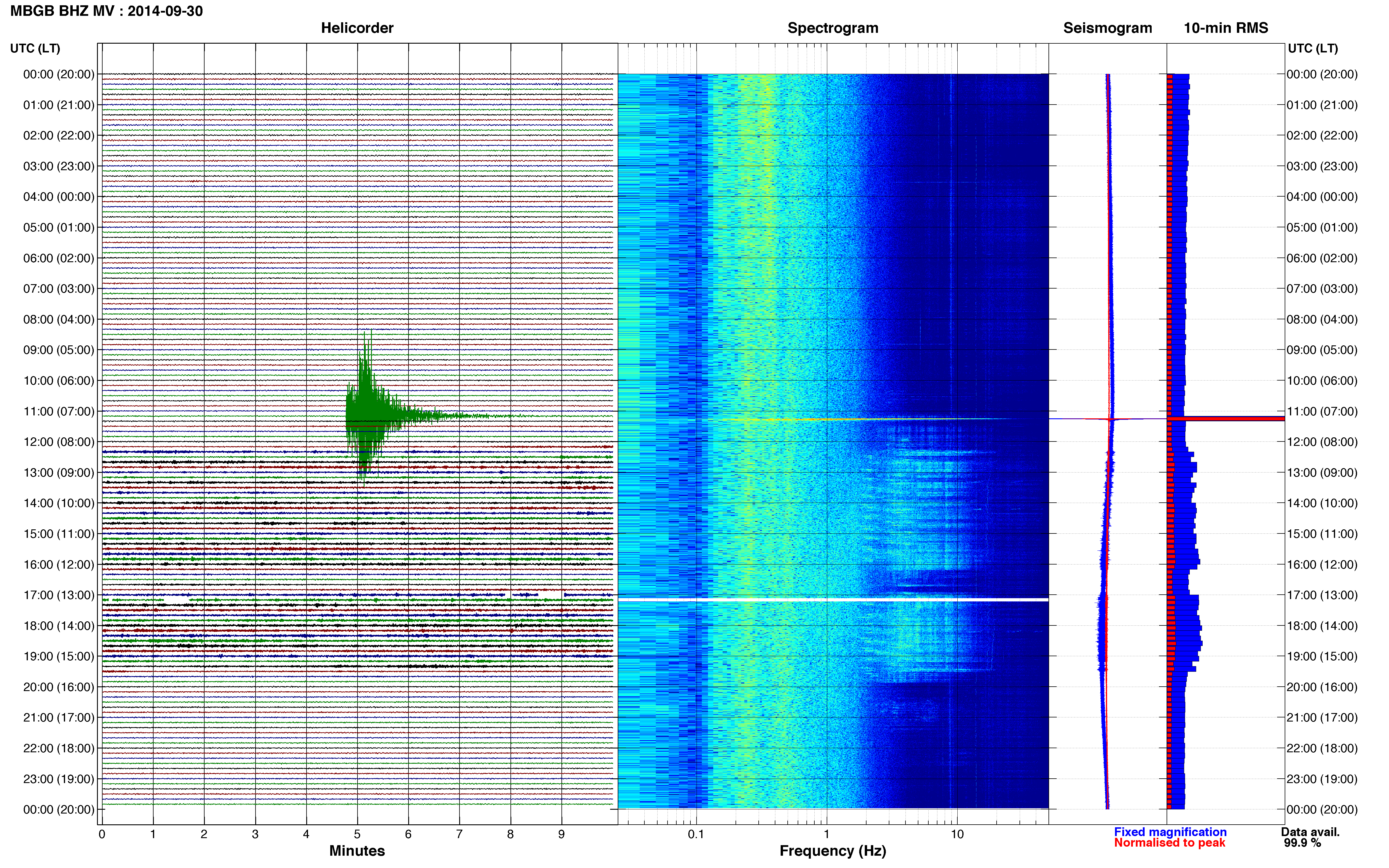Click the spectrogram frequency tick label '1'
Screen dimensions: 1389x868
tap(826, 834)
